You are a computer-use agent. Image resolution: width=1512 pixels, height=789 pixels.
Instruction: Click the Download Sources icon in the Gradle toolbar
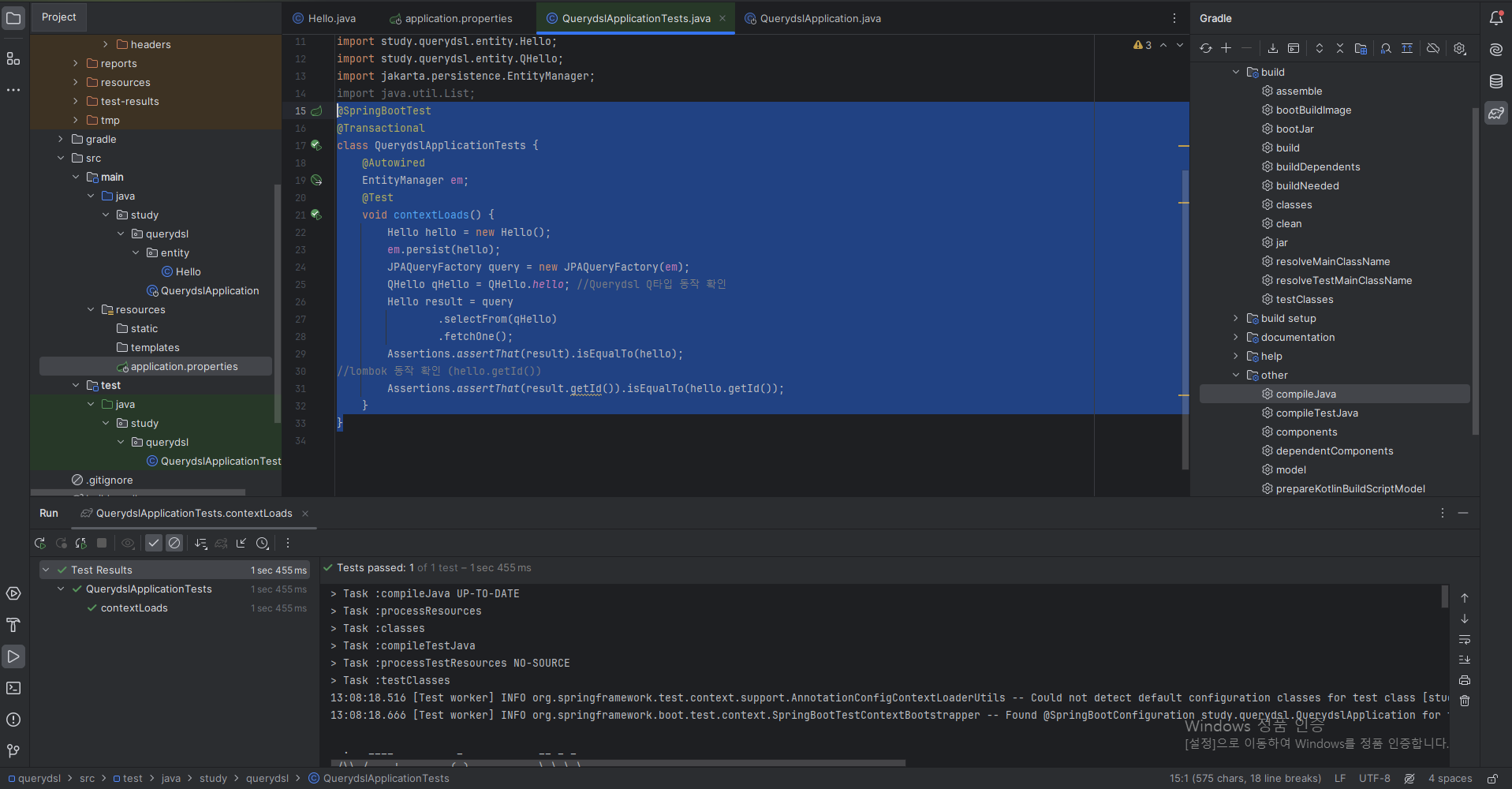click(1273, 48)
